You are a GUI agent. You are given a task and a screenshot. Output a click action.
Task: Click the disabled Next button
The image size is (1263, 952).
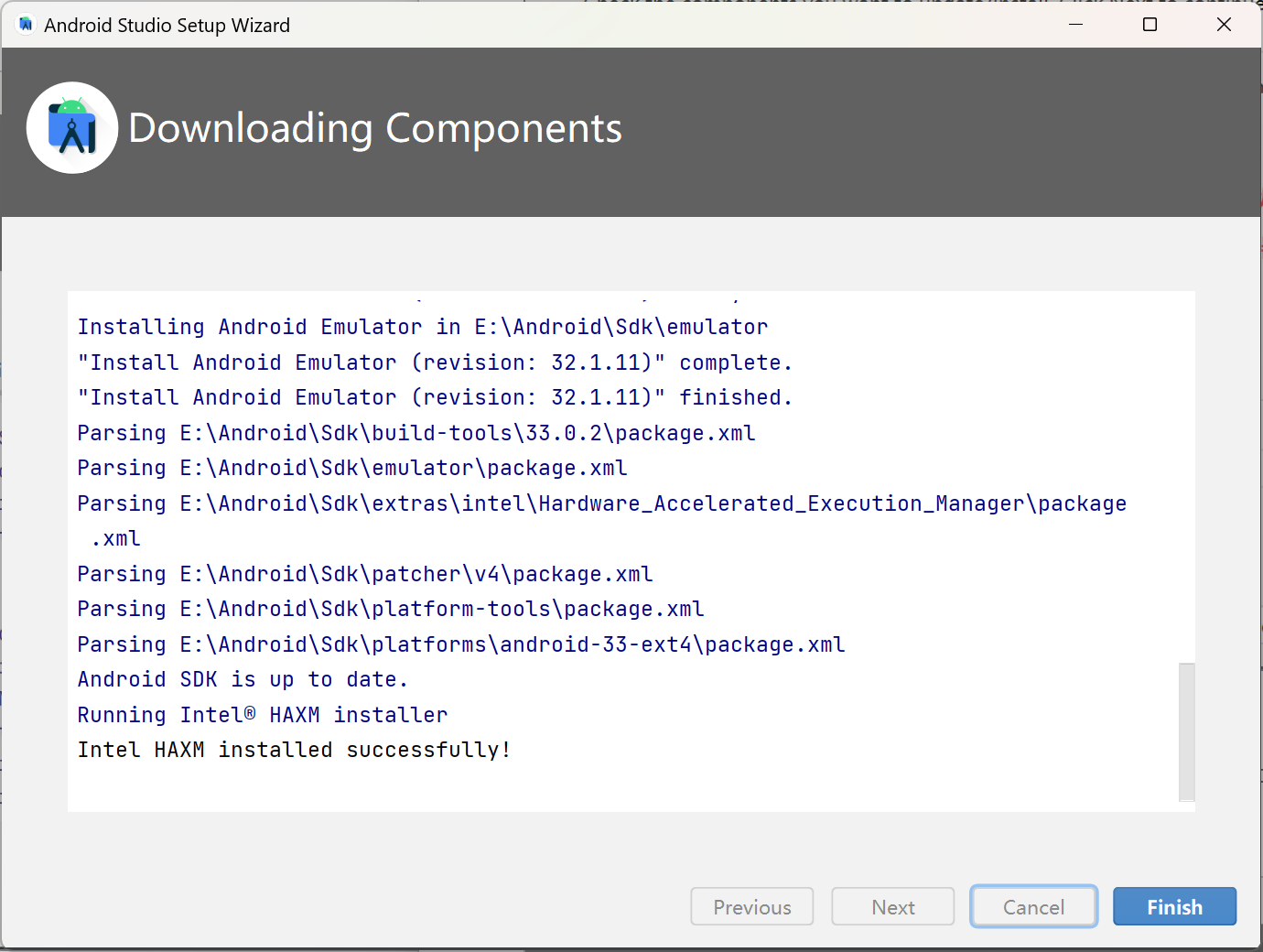[892, 906]
